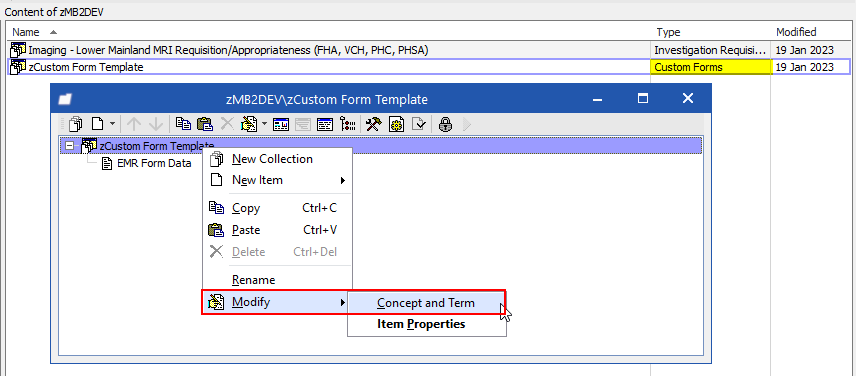This screenshot has height=376, width=856.
Task: Open the New Item context submenu
Action: click(277, 180)
